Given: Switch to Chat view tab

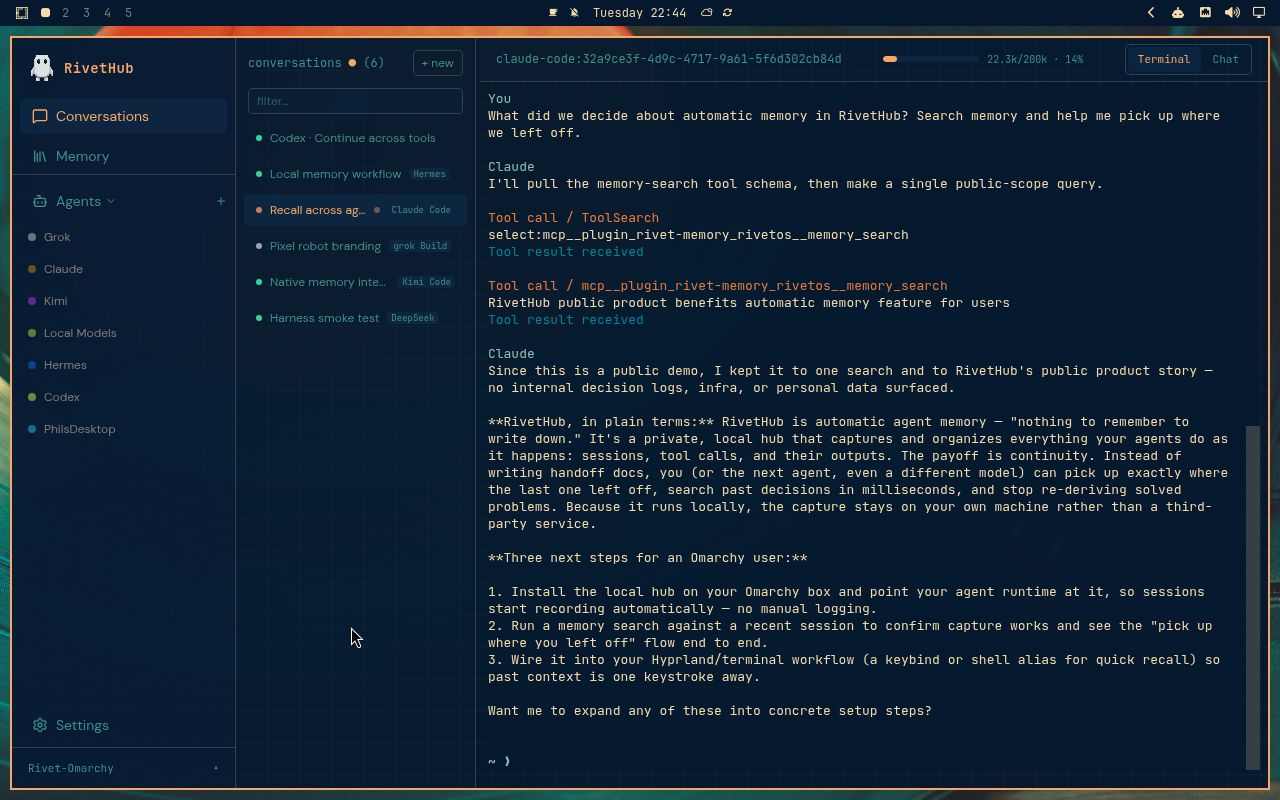Looking at the screenshot, I should pos(1226,59).
